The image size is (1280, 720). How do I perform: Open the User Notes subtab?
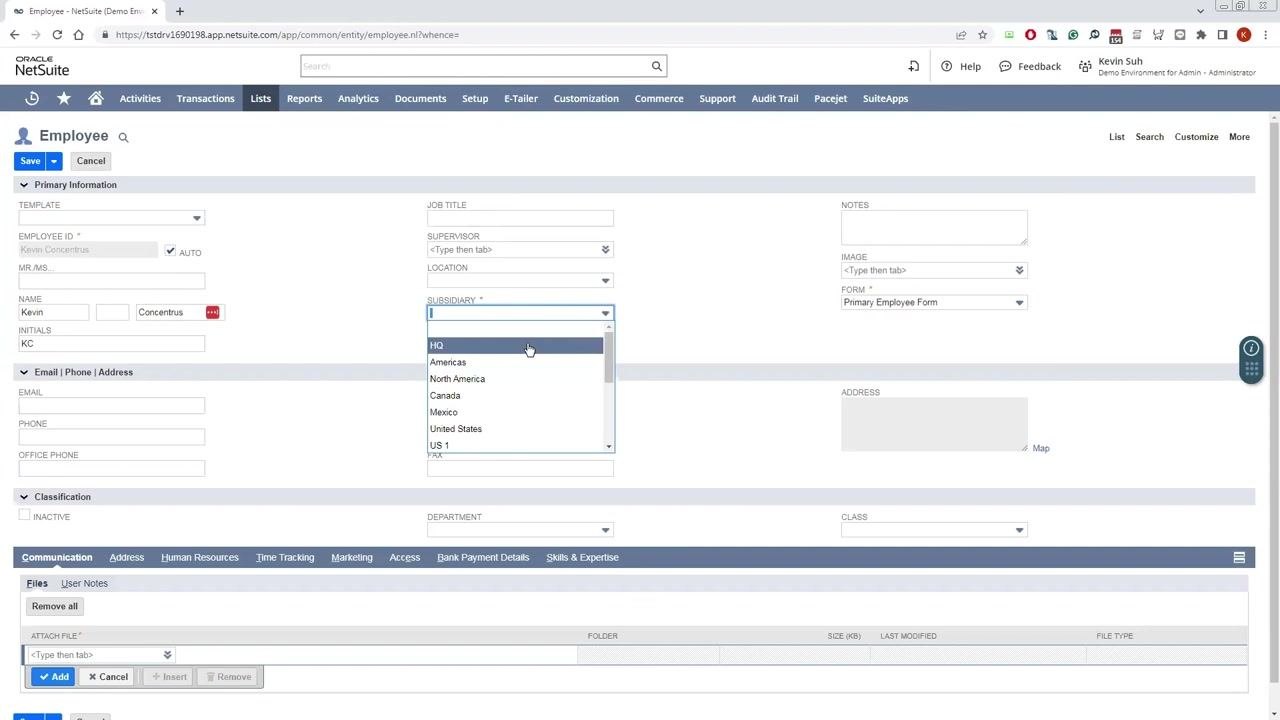point(84,583)
